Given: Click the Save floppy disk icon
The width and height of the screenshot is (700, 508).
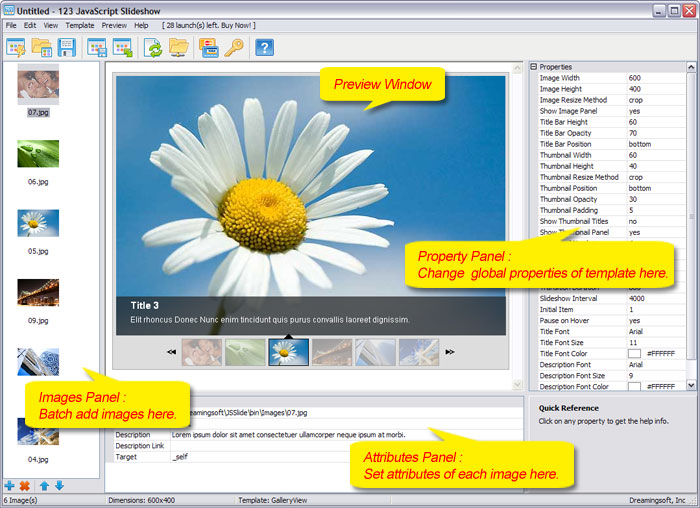Looking at the screenshot, I should 67,47.
